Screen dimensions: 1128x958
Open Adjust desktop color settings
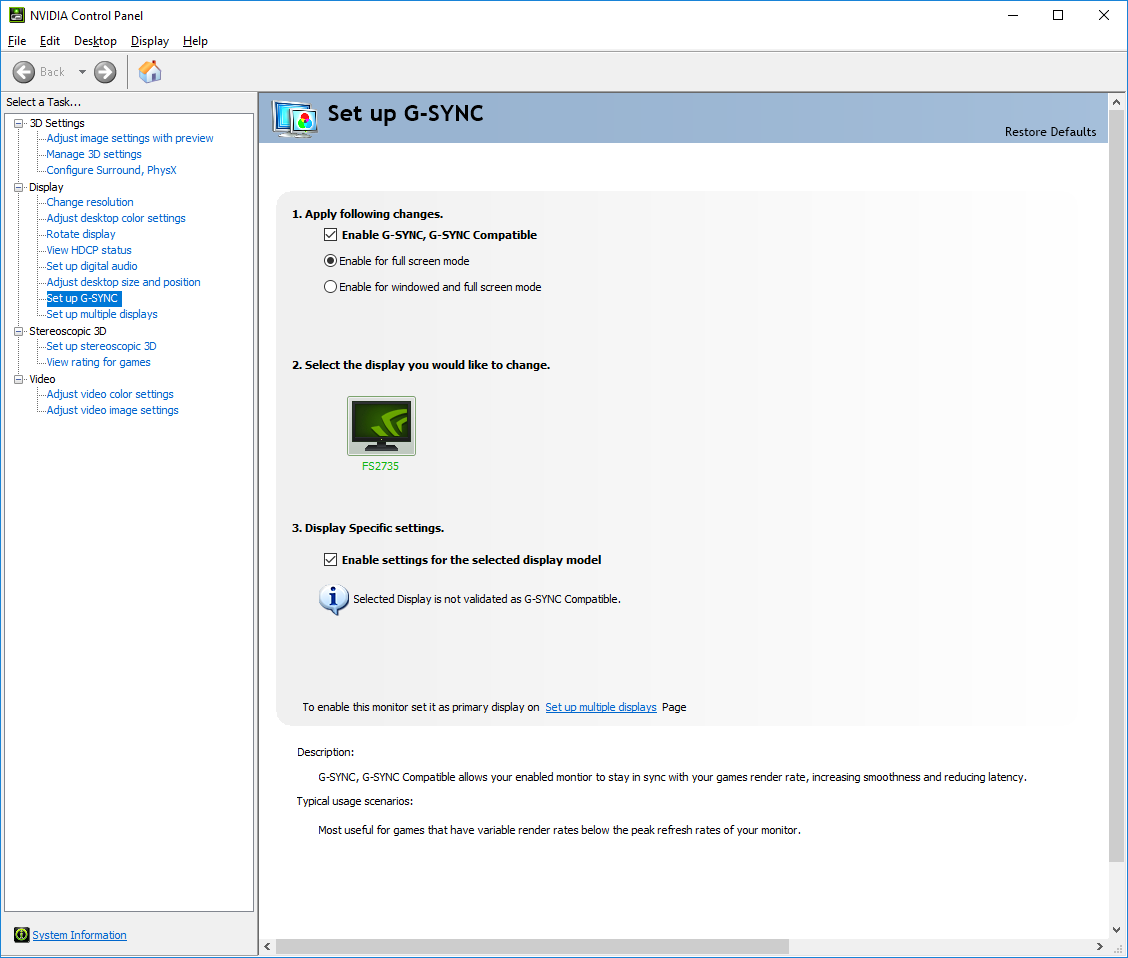pos(116,218)
